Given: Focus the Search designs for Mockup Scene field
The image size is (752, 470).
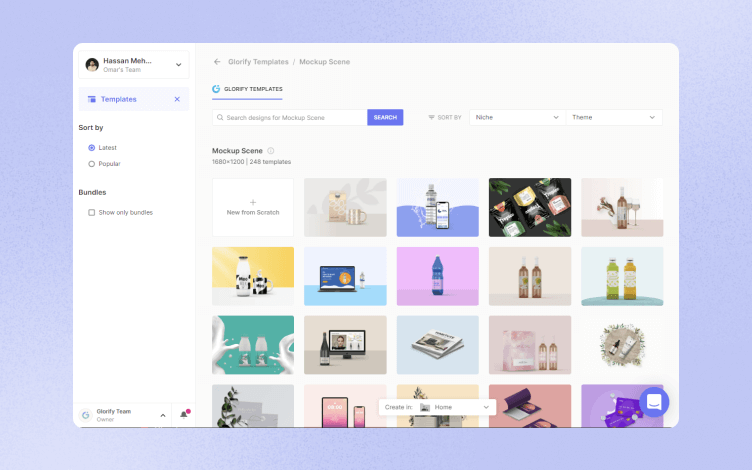Looking at the screenshot, I should pyautogui.click(x=290, y=118).
